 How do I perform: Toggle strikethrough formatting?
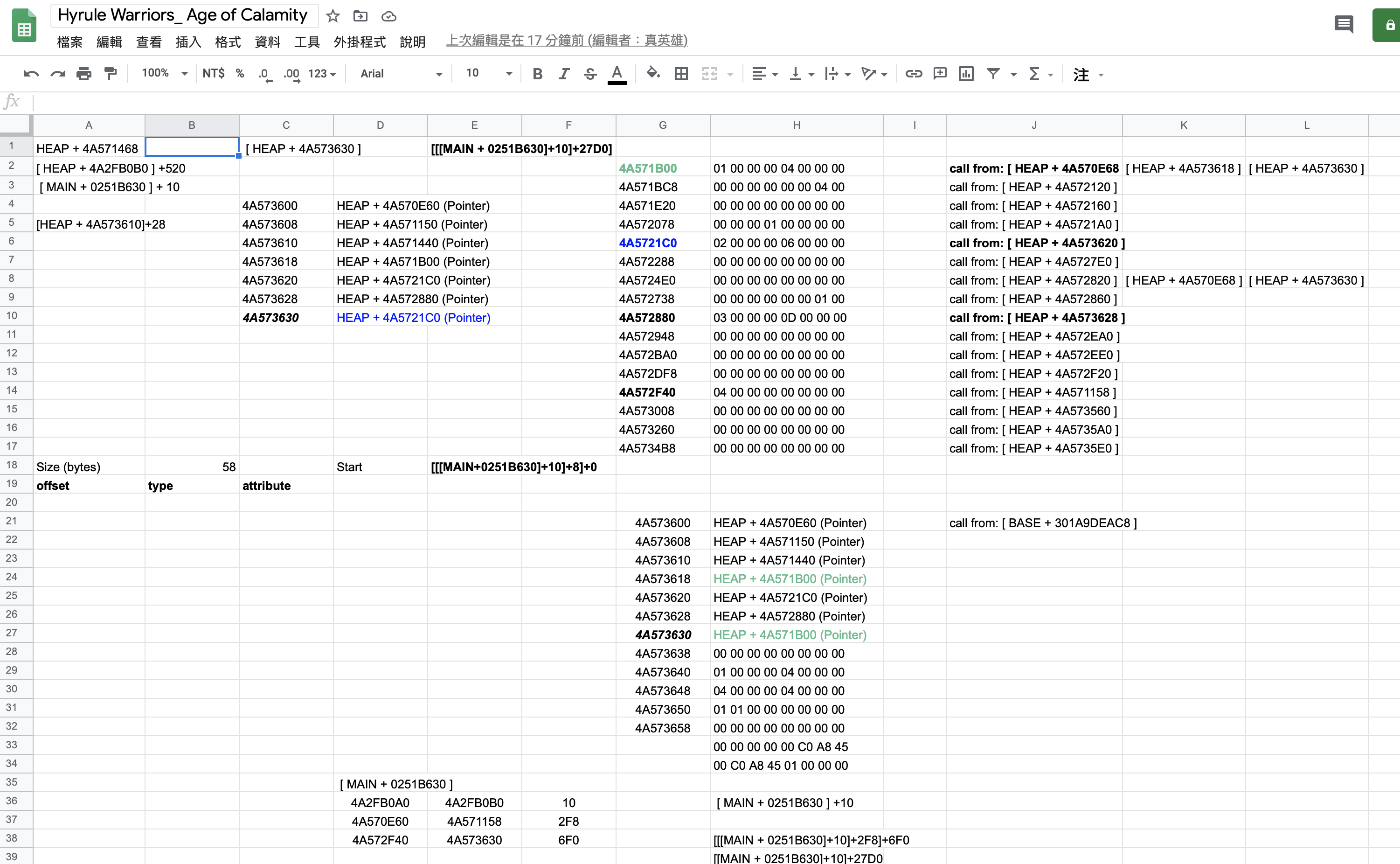[590, 74]
